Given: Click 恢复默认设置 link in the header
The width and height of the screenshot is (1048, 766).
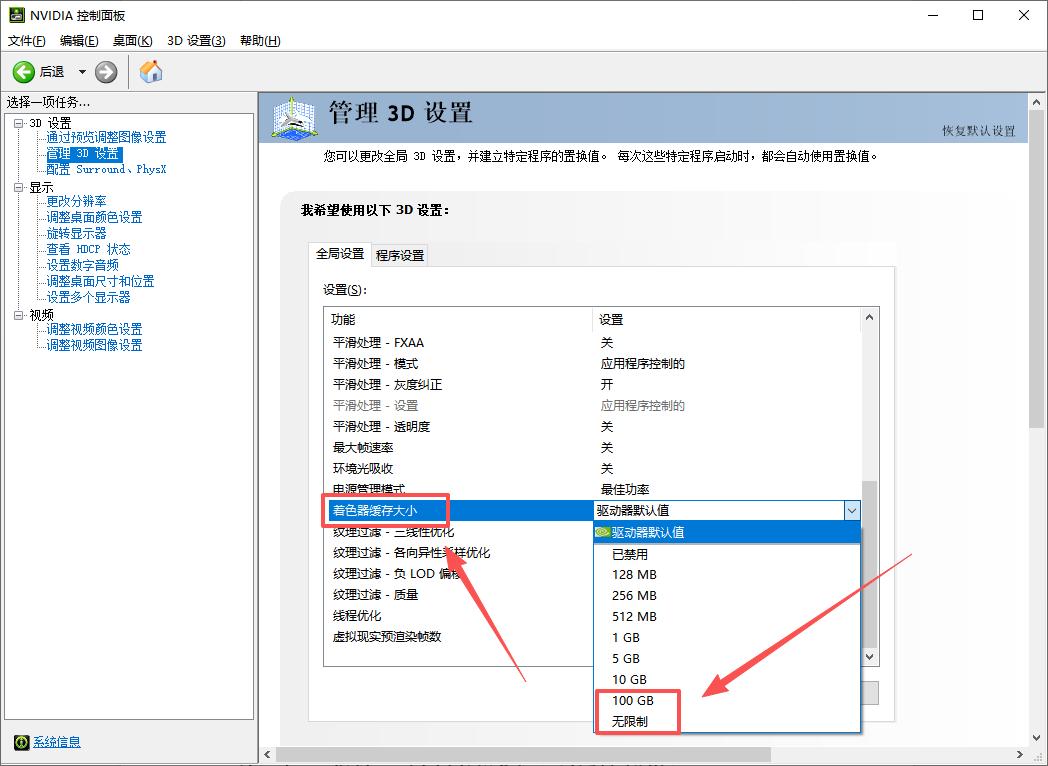Looking at the screenshot, I should pyautogui.click(x=978, y=131).
